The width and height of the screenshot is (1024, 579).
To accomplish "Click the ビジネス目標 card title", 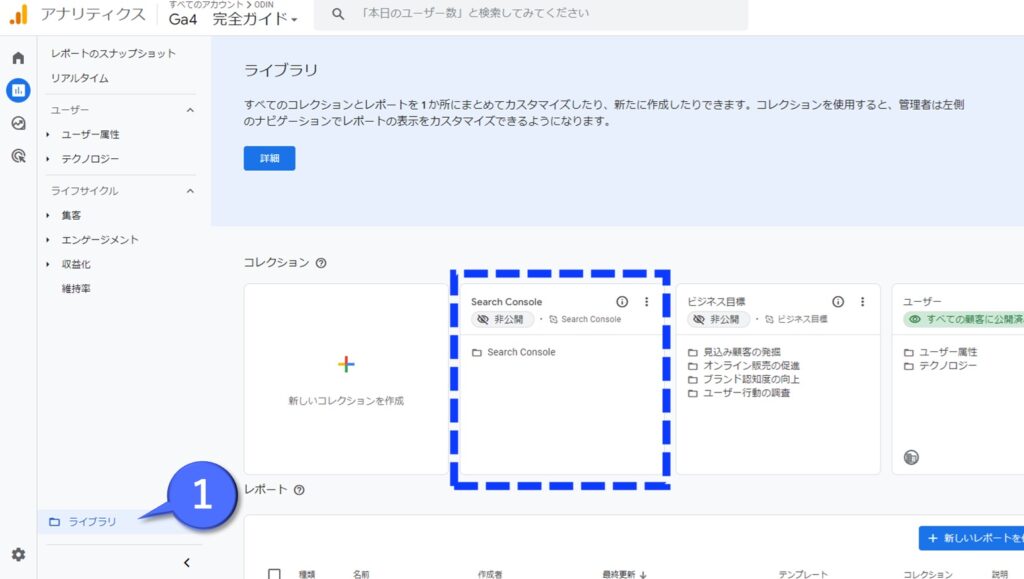I will [x=716, y=302].
